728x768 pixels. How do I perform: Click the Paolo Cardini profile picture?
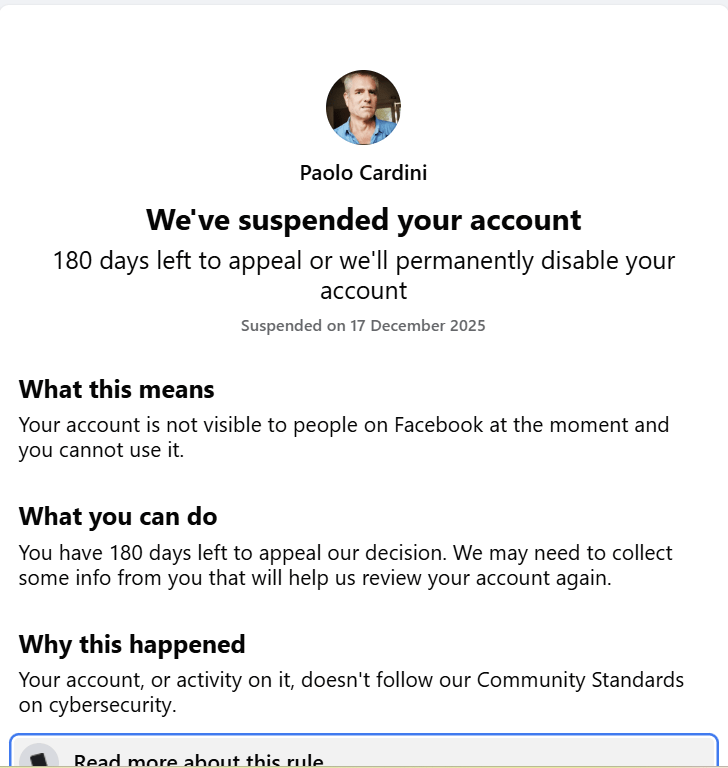pyautogui.click(x=363, y=108)
